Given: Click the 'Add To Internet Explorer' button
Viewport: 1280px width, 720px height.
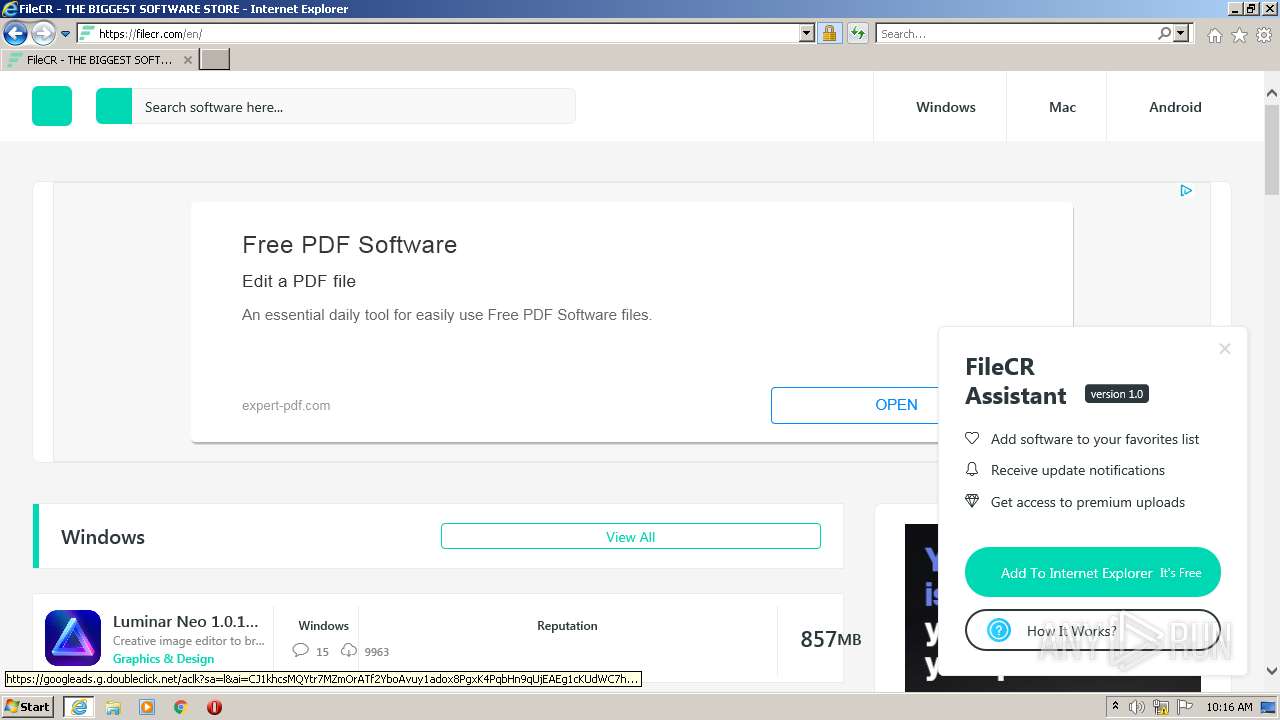Looking at the screenshot, I should [x=1093, y=572].
